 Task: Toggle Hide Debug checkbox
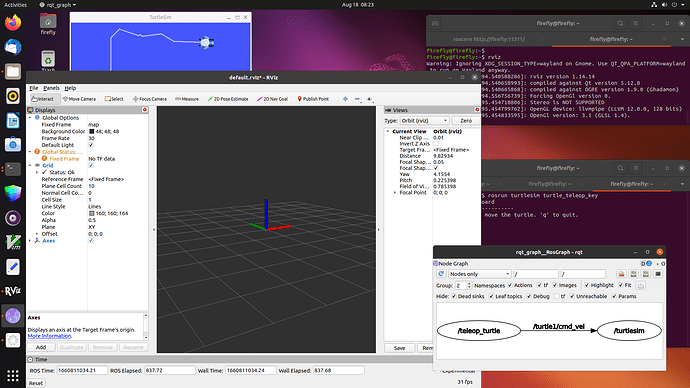(529, 296)
